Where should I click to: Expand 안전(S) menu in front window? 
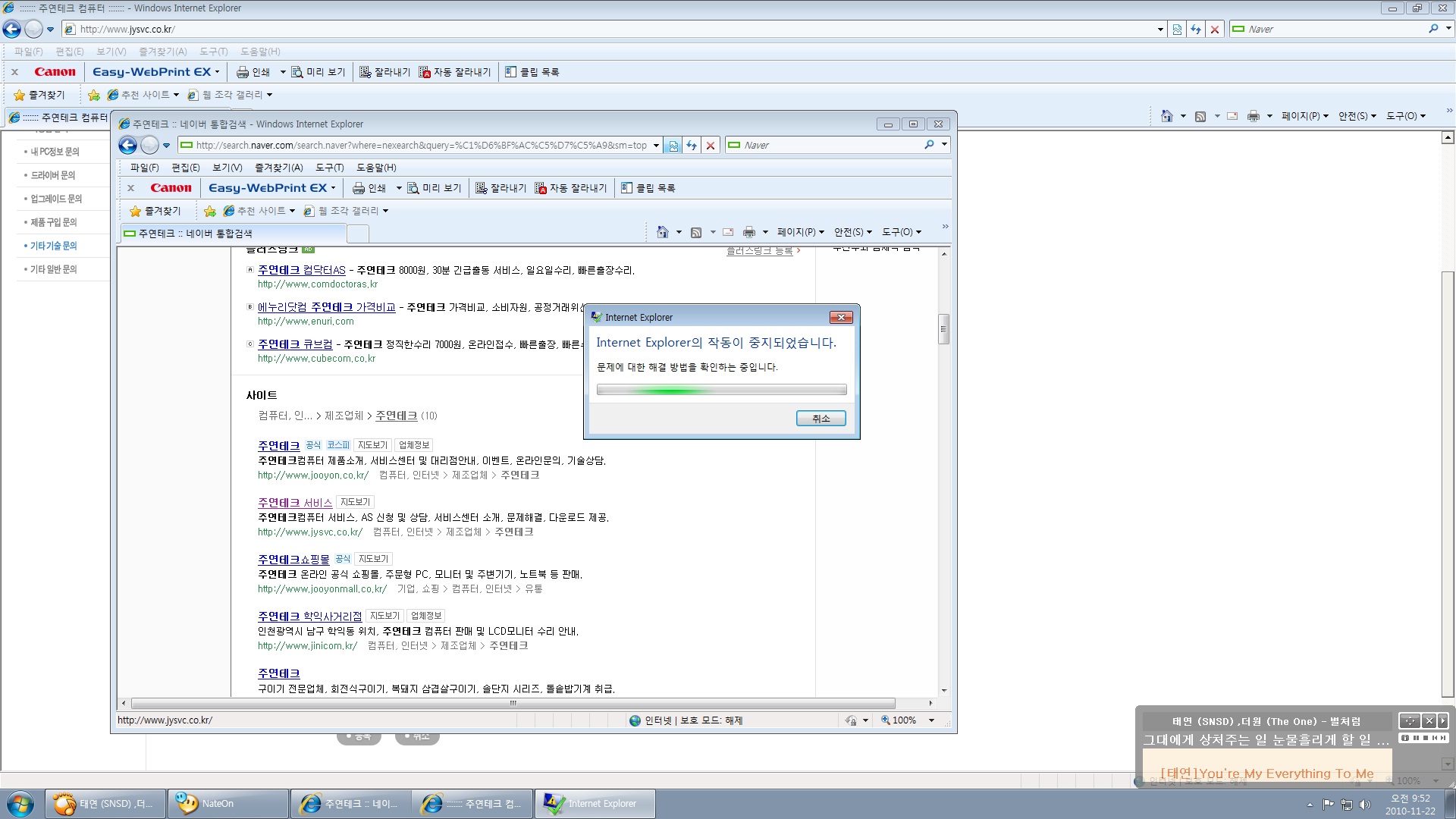pyautogui.click(x=852, y=232)
